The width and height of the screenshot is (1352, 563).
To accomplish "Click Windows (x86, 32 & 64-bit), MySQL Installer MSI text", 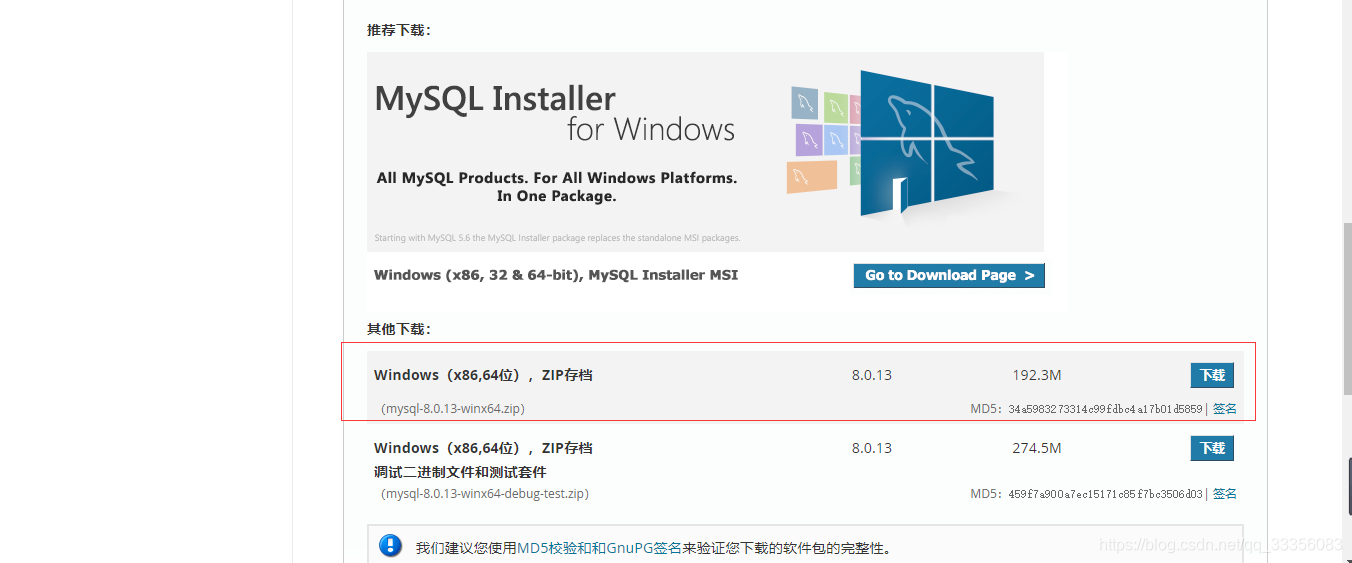I will point(556,275).
